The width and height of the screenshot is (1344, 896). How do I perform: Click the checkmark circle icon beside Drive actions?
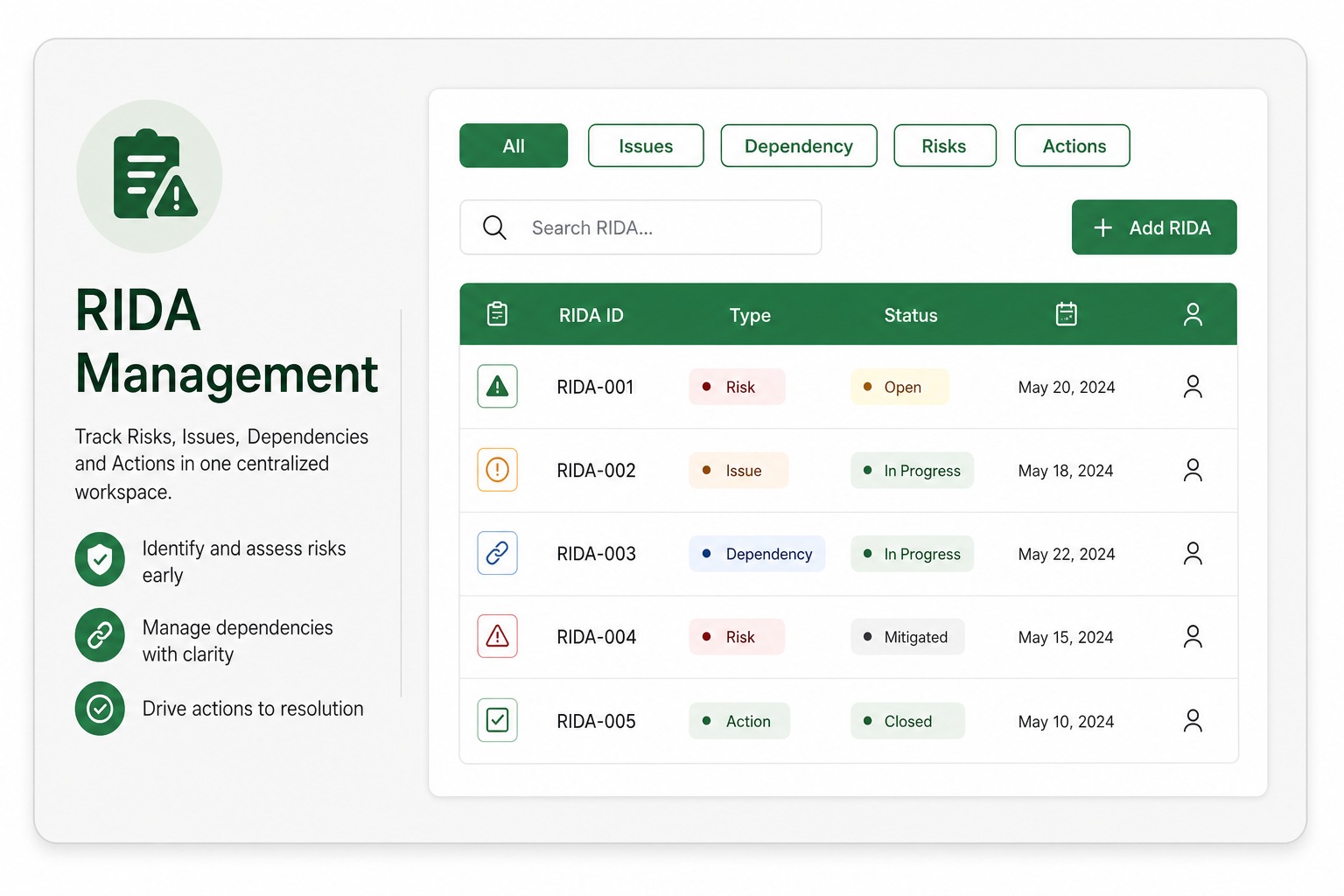point(100,709)
